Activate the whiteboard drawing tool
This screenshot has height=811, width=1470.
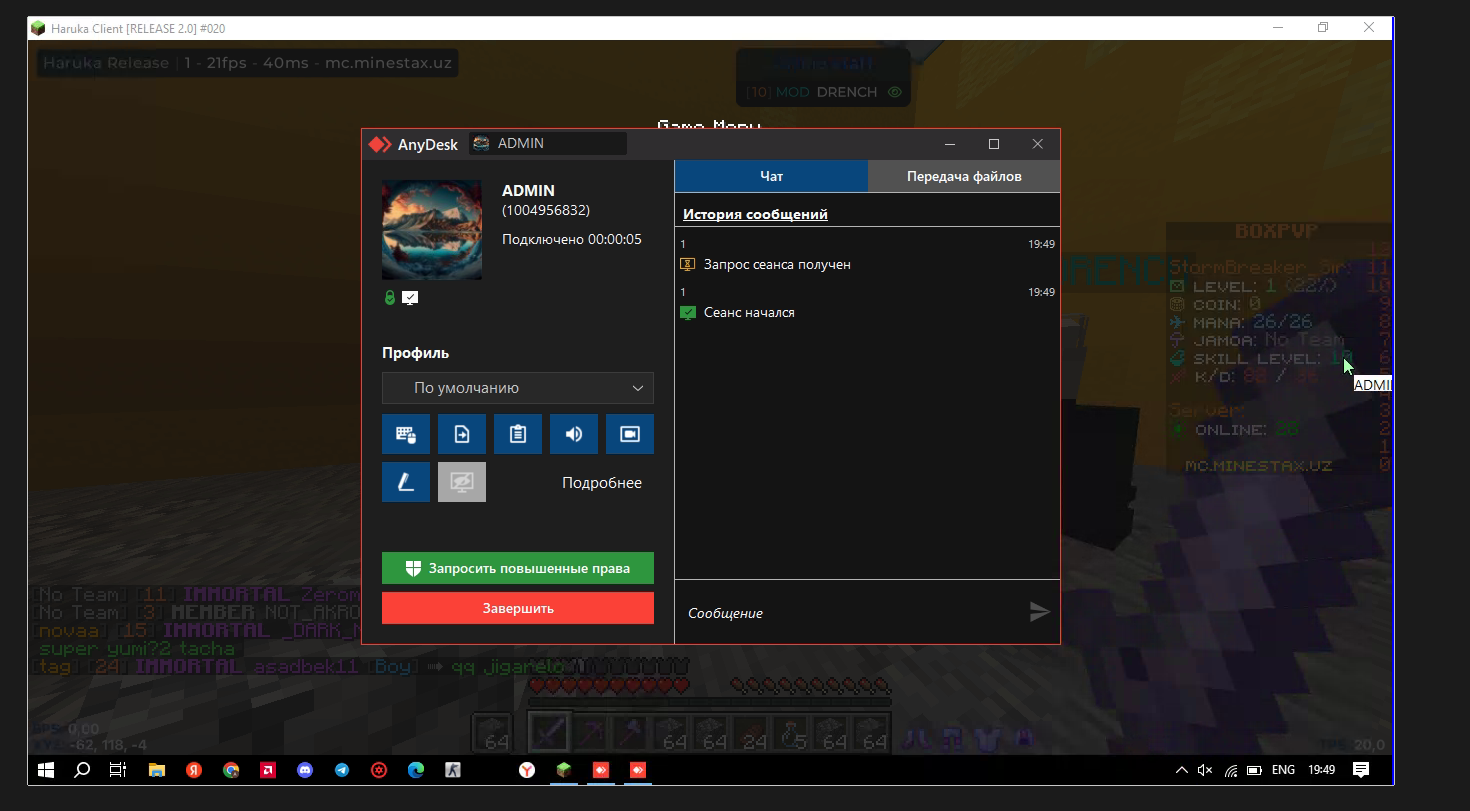pyautogui.click(x=406, y=481)
